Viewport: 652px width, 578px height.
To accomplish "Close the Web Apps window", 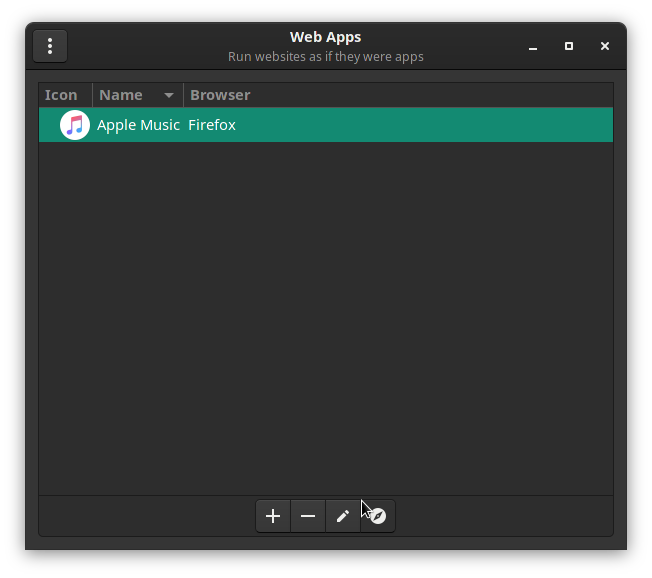I will [x=605, y=46].
